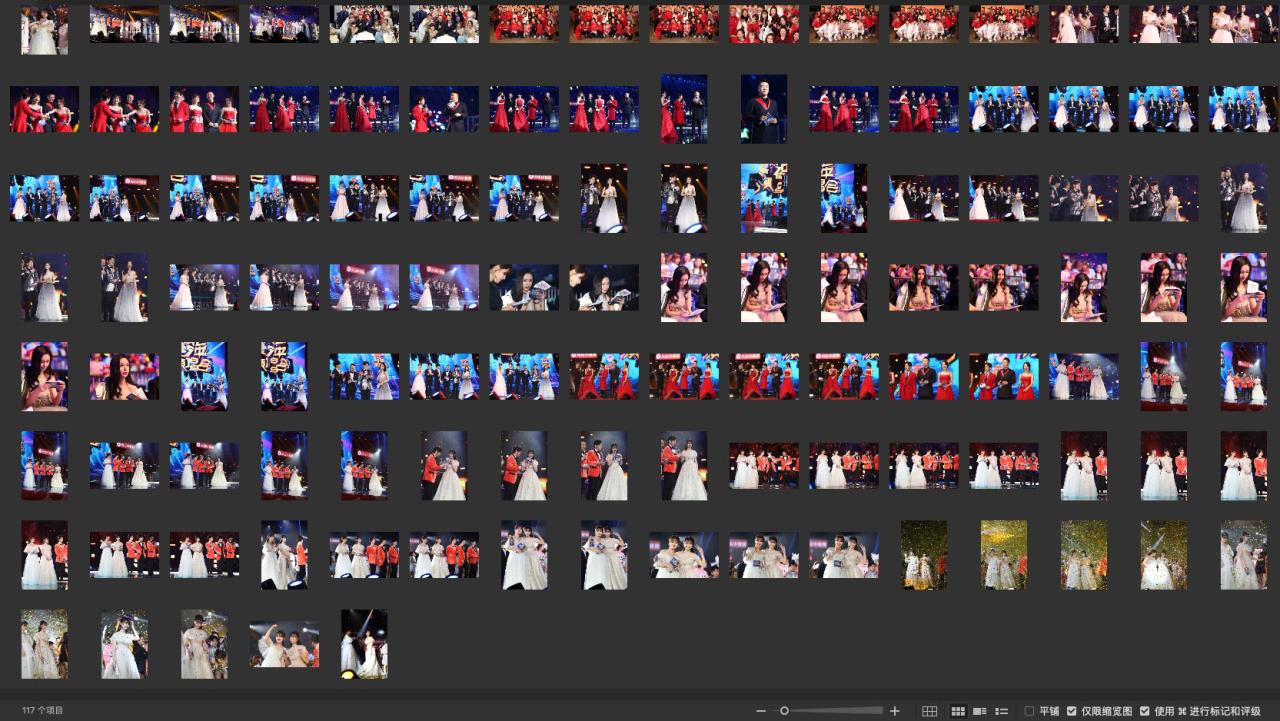Toggle 使用 ⌘ 进行标记和评级 checkbox
Screen dimensions: 1280x721
[x=1145, y=711]
